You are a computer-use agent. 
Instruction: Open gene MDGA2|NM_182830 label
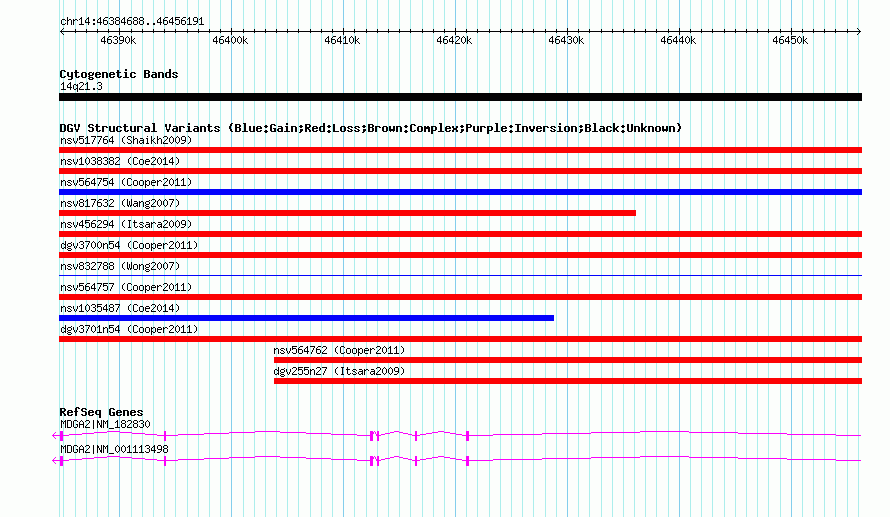(x=105, y=424)
